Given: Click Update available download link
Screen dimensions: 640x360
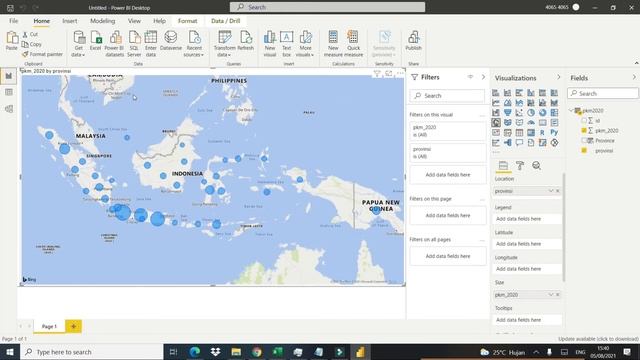Looking at the screenshot, I should 598,339.
